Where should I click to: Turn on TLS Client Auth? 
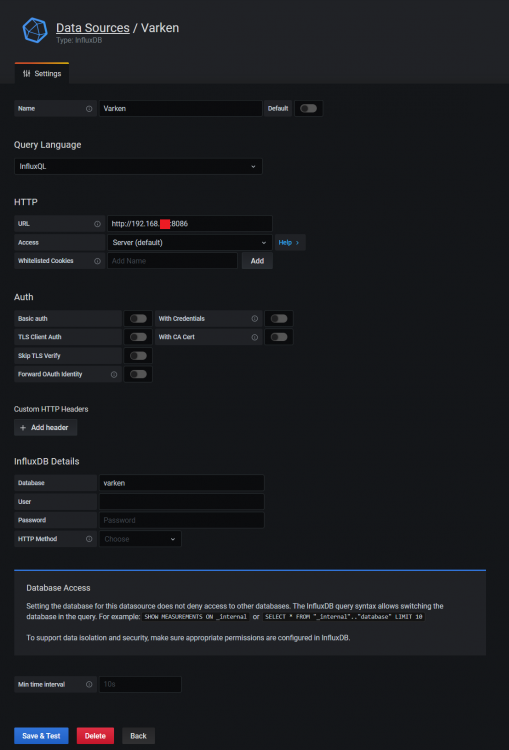[x=138, y=337]
